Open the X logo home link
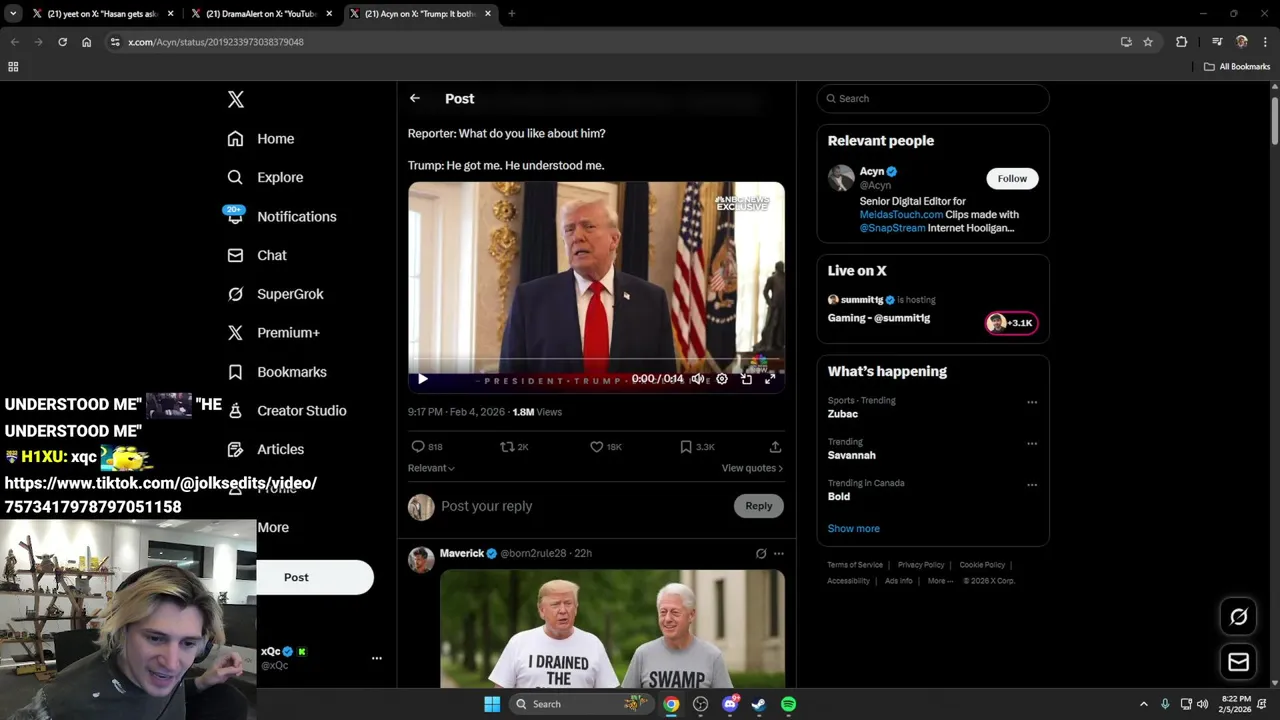Screen dimensions: 1280x720 (235, 99)
